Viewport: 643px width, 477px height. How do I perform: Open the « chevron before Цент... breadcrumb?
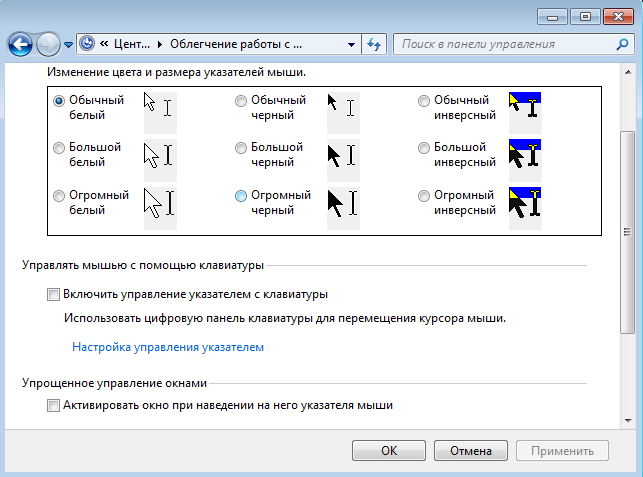[x=104, y=44]
